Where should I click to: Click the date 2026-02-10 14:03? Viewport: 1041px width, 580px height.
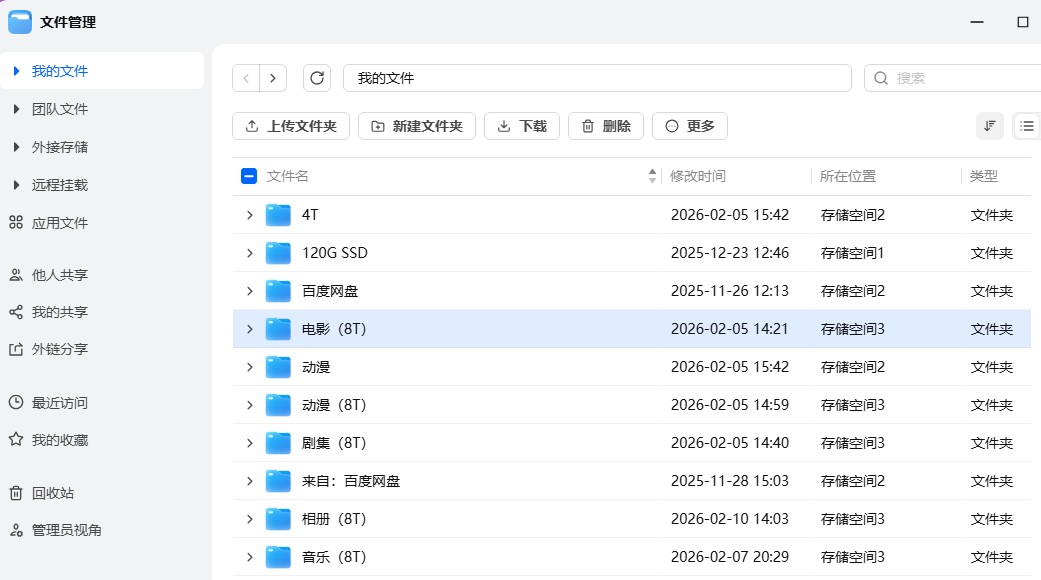730,519
